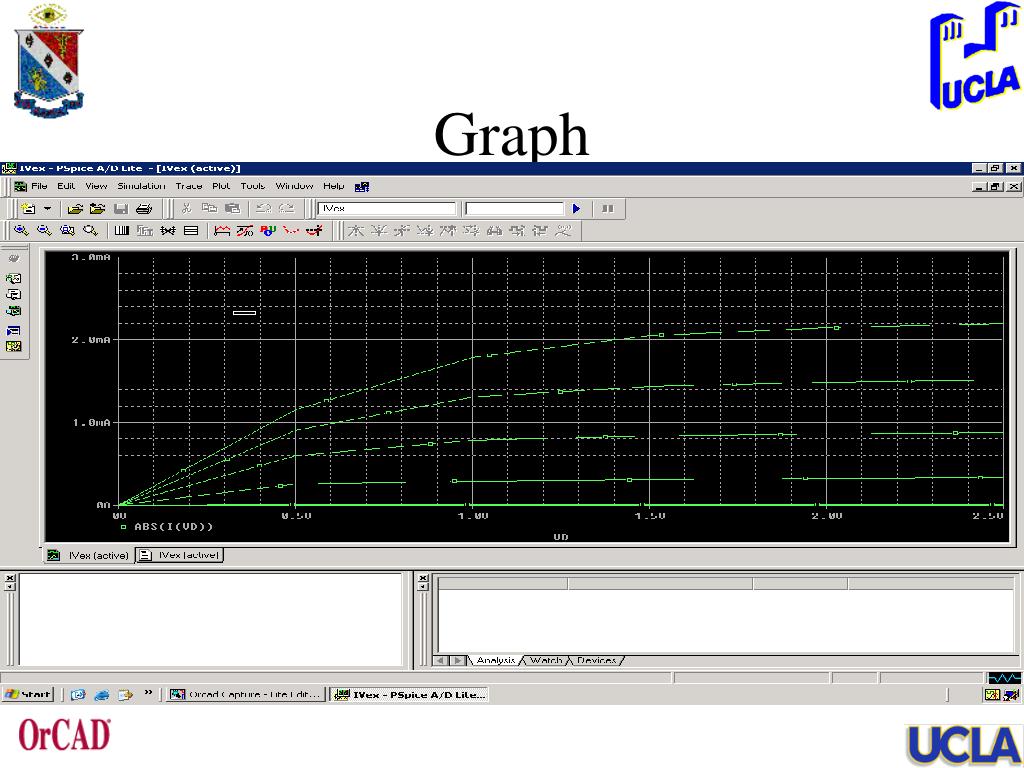Expand the quick launch overflow chevron
Image resolution: width=1024 pixels, height=768 pixels.
tap(148, 693)
